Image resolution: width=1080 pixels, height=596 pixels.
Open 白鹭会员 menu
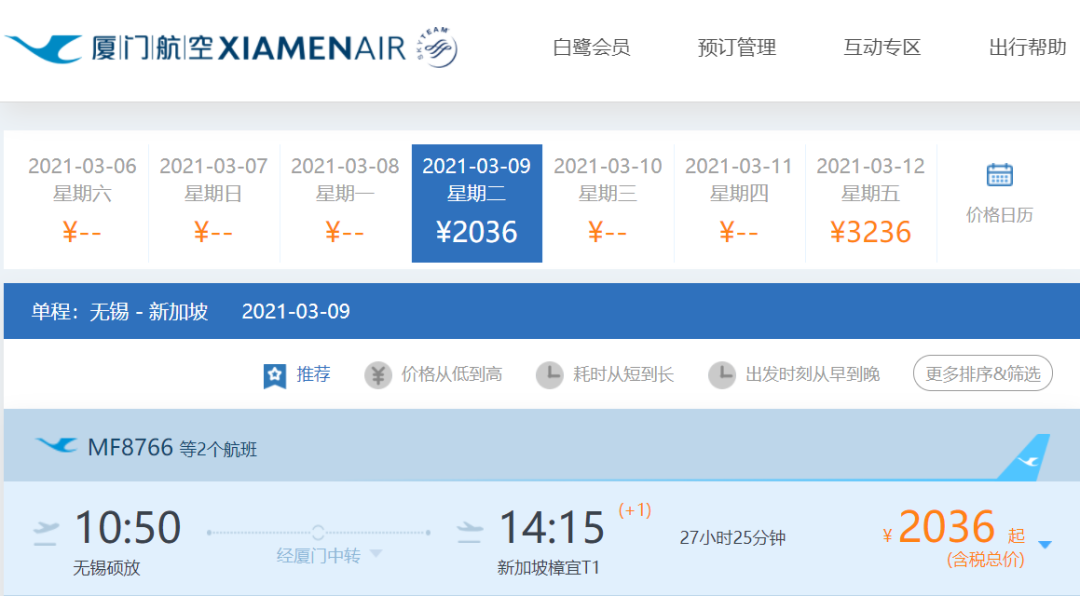tap(591, 48)
